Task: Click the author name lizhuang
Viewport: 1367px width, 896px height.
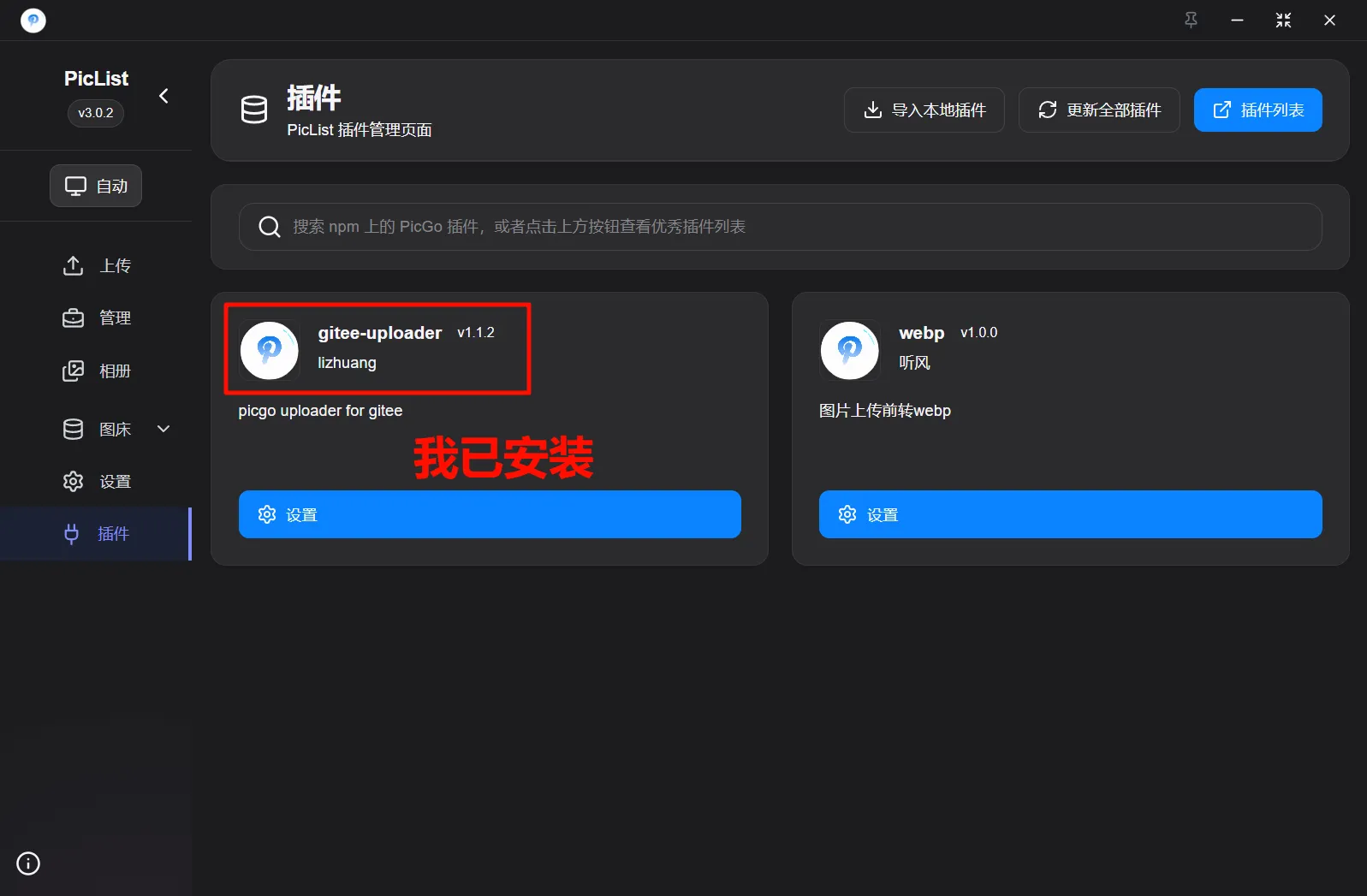Action: pos(347,363)
